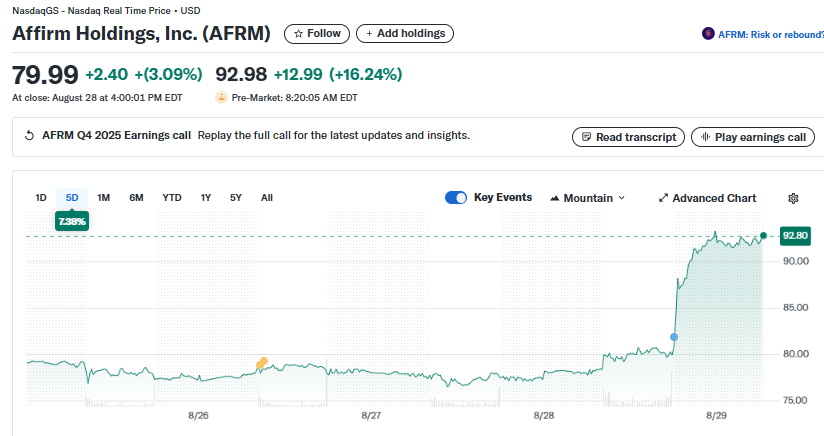Click the AFRM: Risk or rebound video icon
Viewport: 824px width, 436px height.
coord(708,34)
